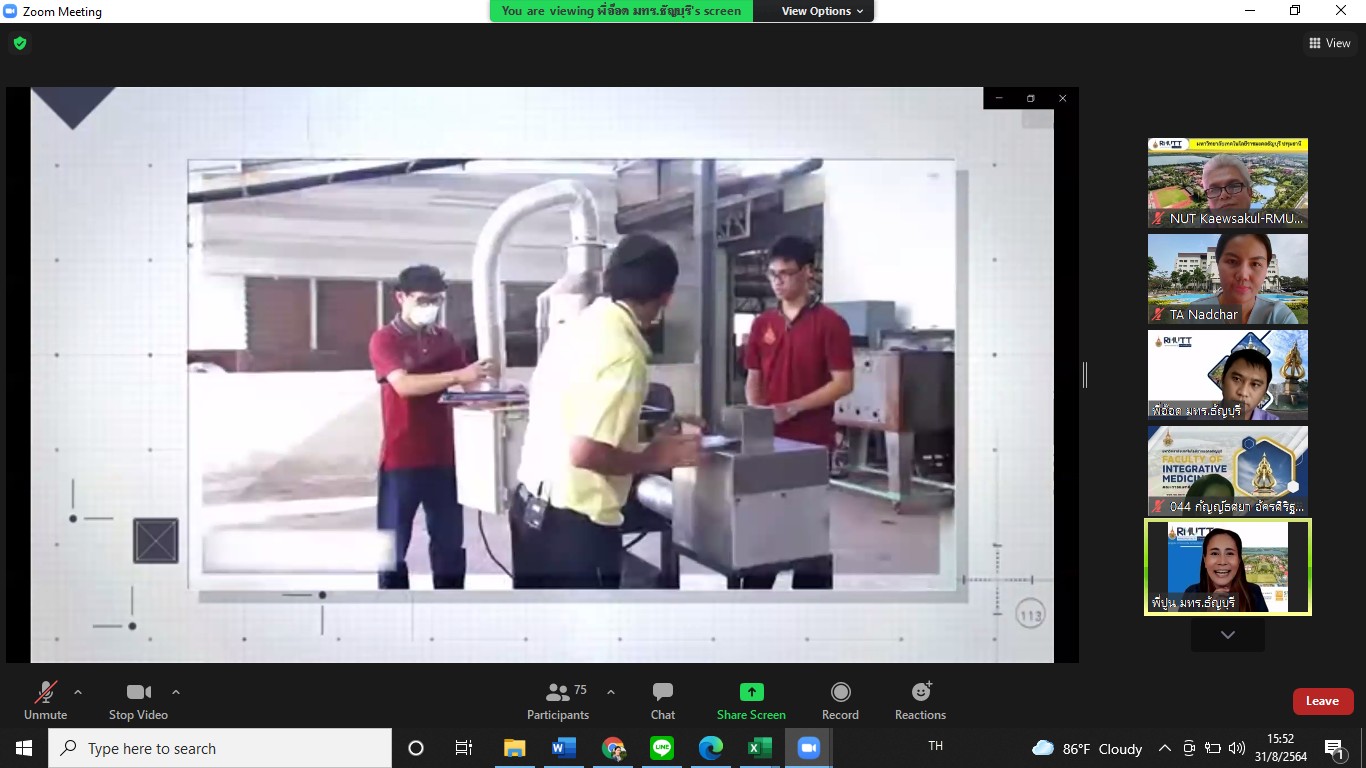Expand audio settings arrow beside Unmute
This screenshot has height=768, width=1366.
pos(78,691)
